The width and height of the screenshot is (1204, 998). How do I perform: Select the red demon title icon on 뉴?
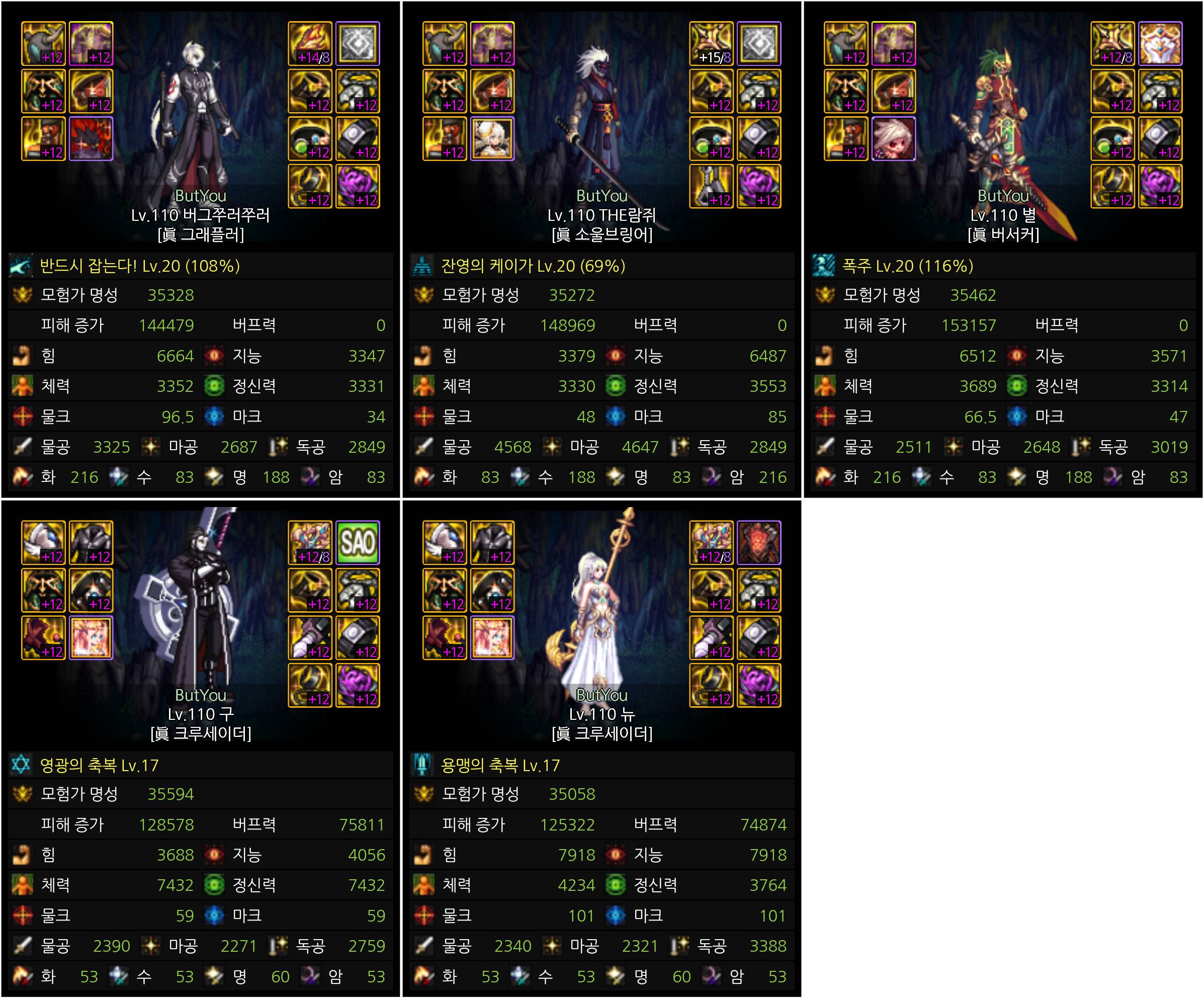(x=758, y=543)
